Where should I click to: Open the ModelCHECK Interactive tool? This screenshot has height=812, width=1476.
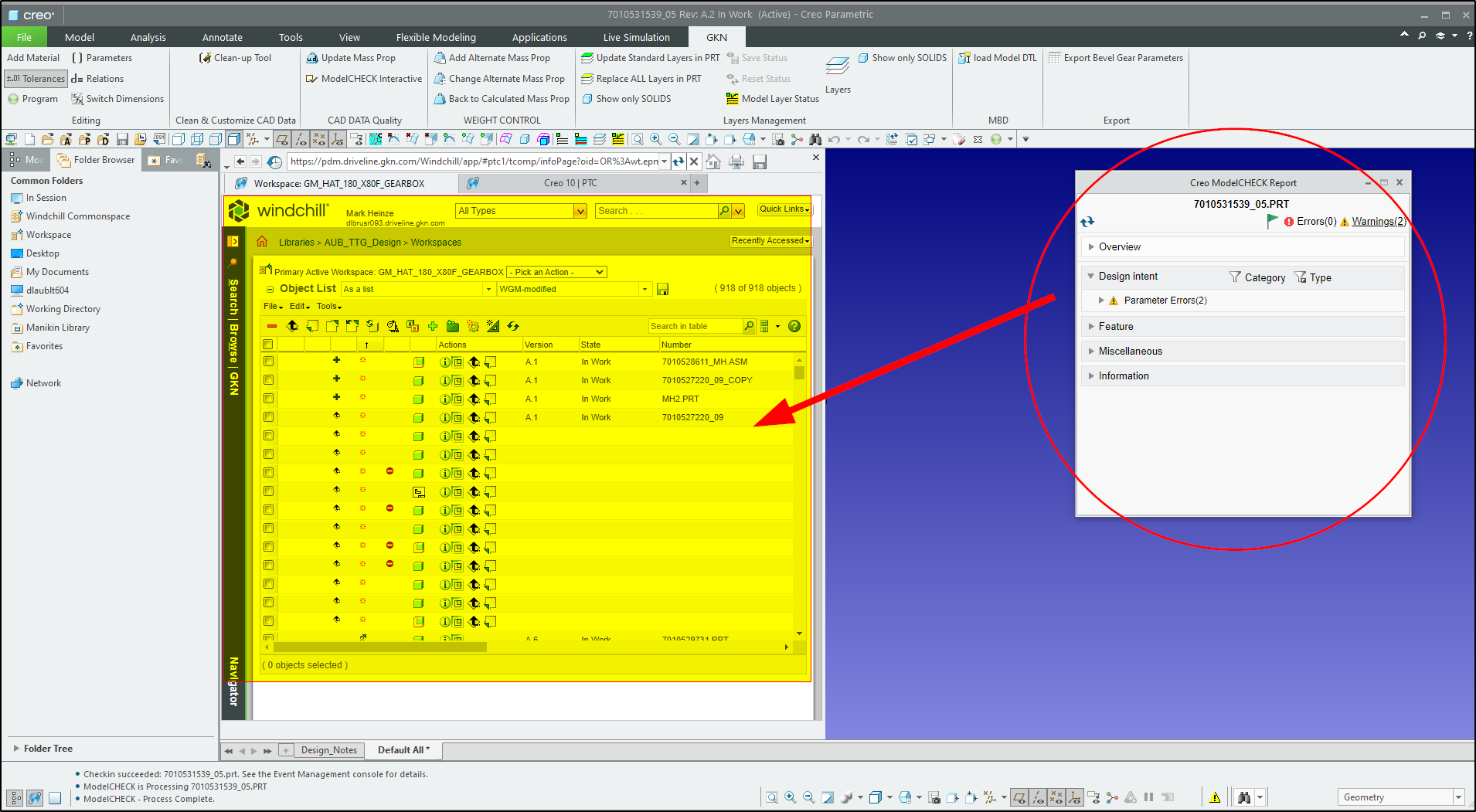363,78
